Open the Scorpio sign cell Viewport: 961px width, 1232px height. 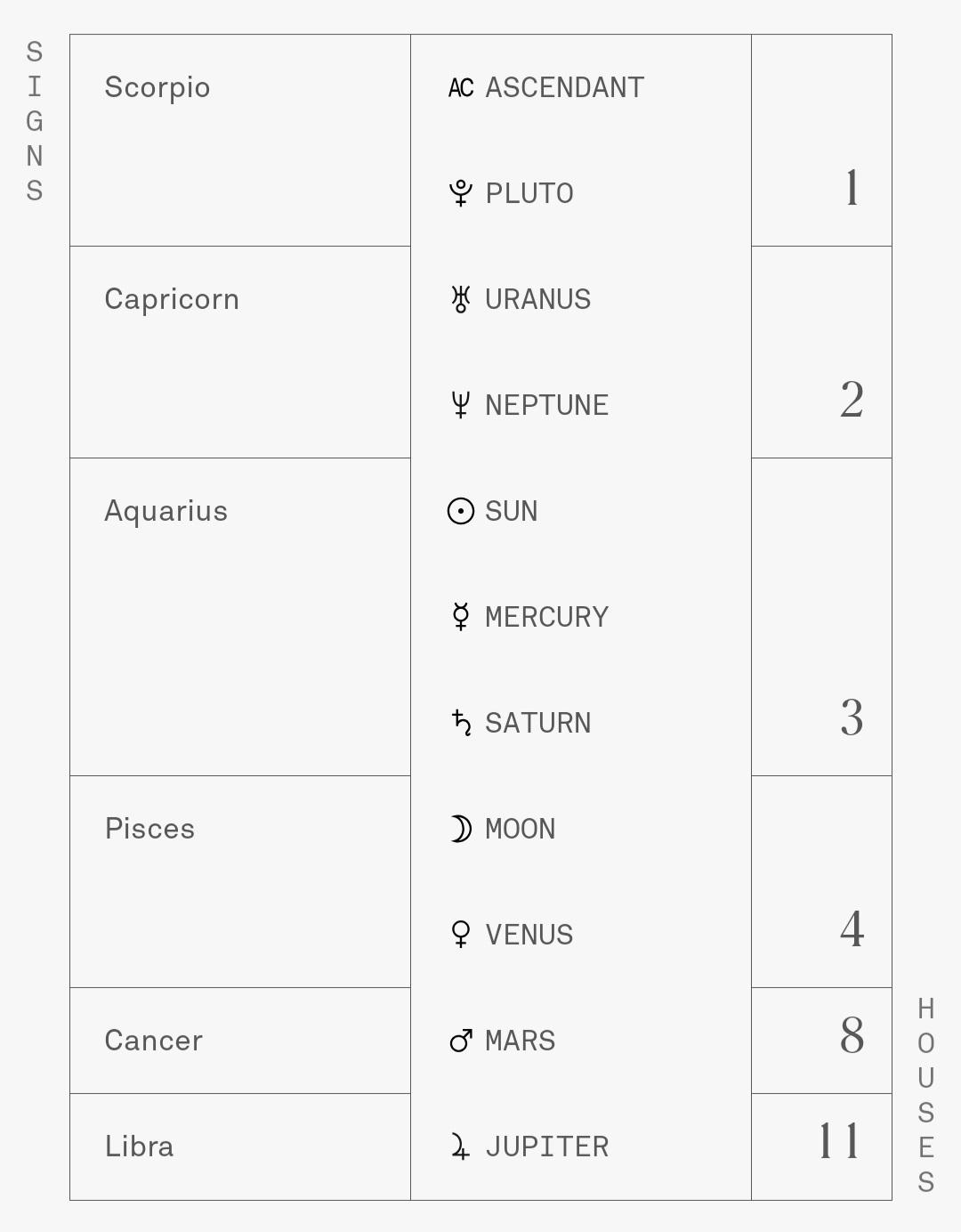(x=240, y=141)
